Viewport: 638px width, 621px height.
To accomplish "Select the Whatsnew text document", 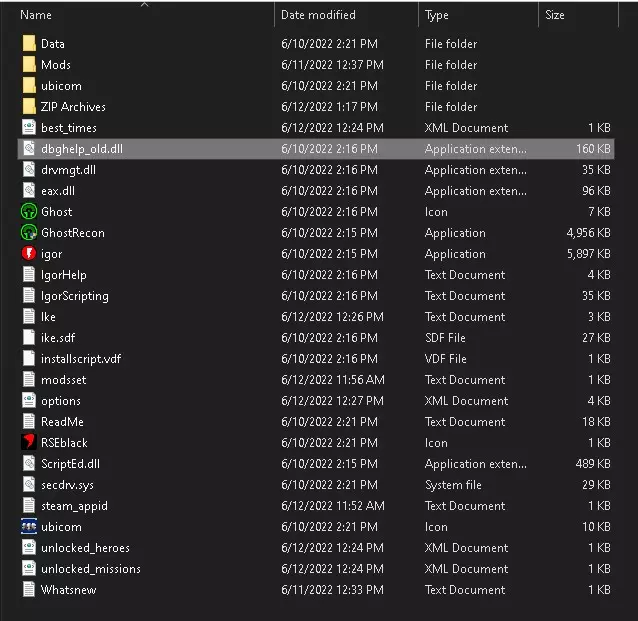I will tap(68, 590).
